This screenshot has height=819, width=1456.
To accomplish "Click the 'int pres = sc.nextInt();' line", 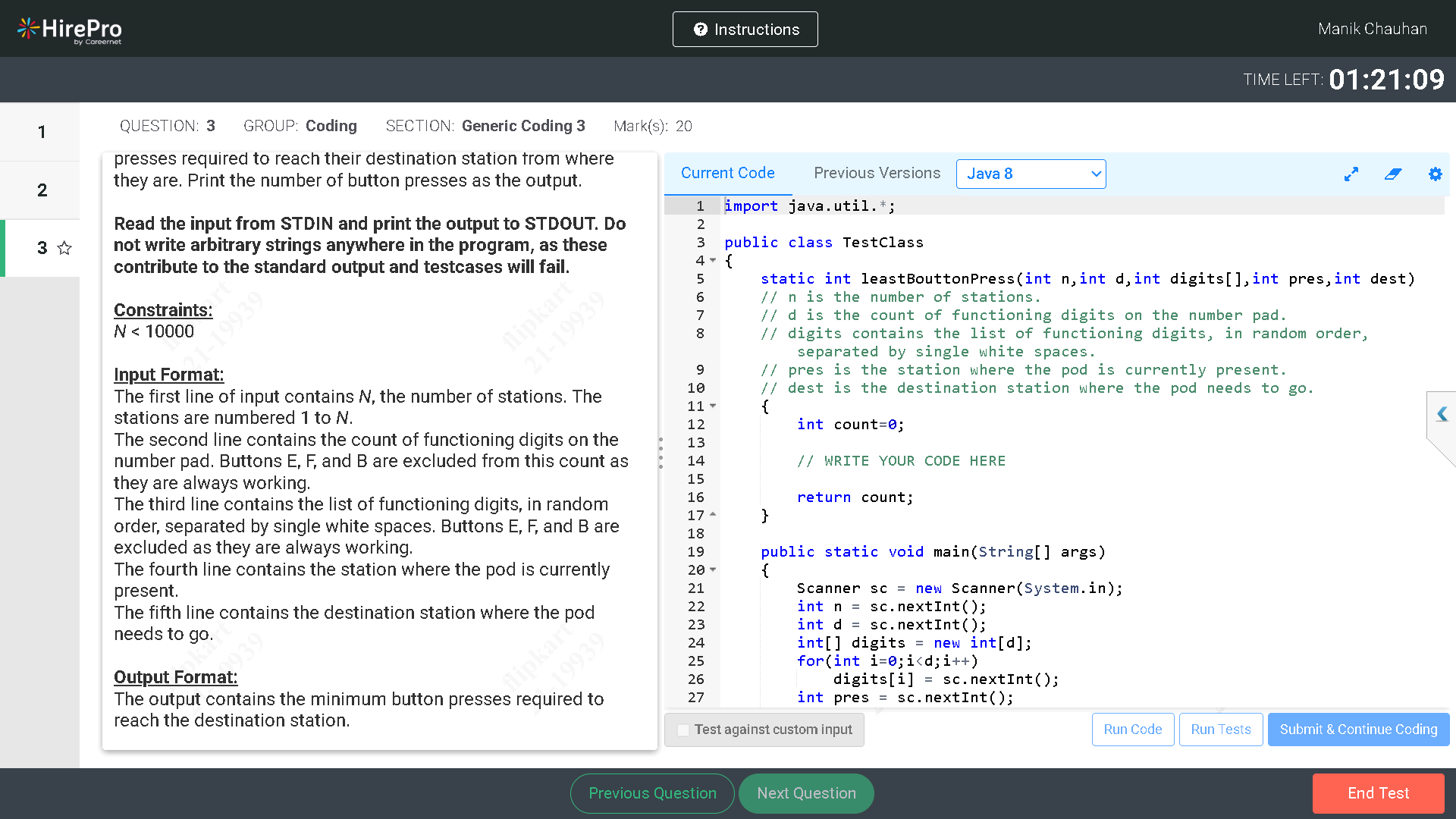I will [x=905, y=698].
